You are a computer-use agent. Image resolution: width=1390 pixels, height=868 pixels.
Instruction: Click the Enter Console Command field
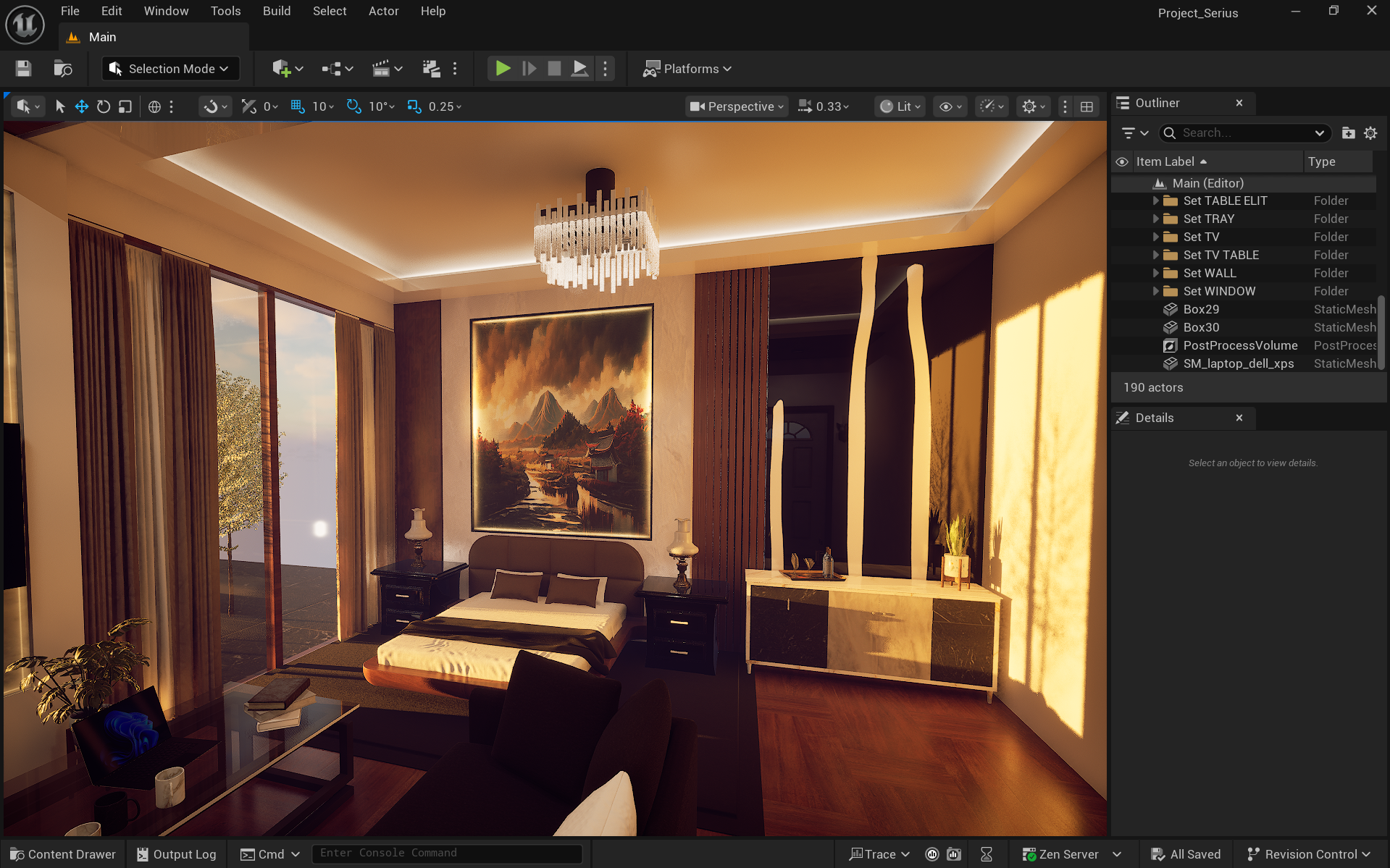point(446,854)
